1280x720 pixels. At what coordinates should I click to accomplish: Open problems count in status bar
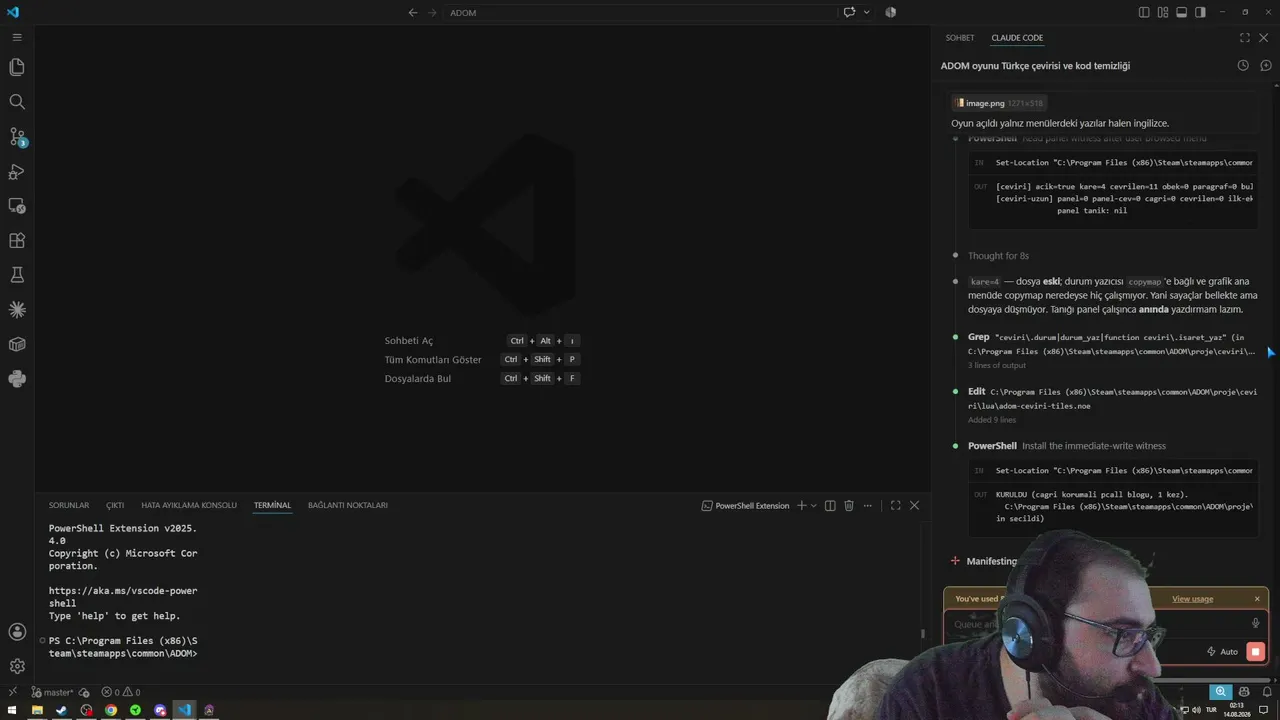point(121,692)
